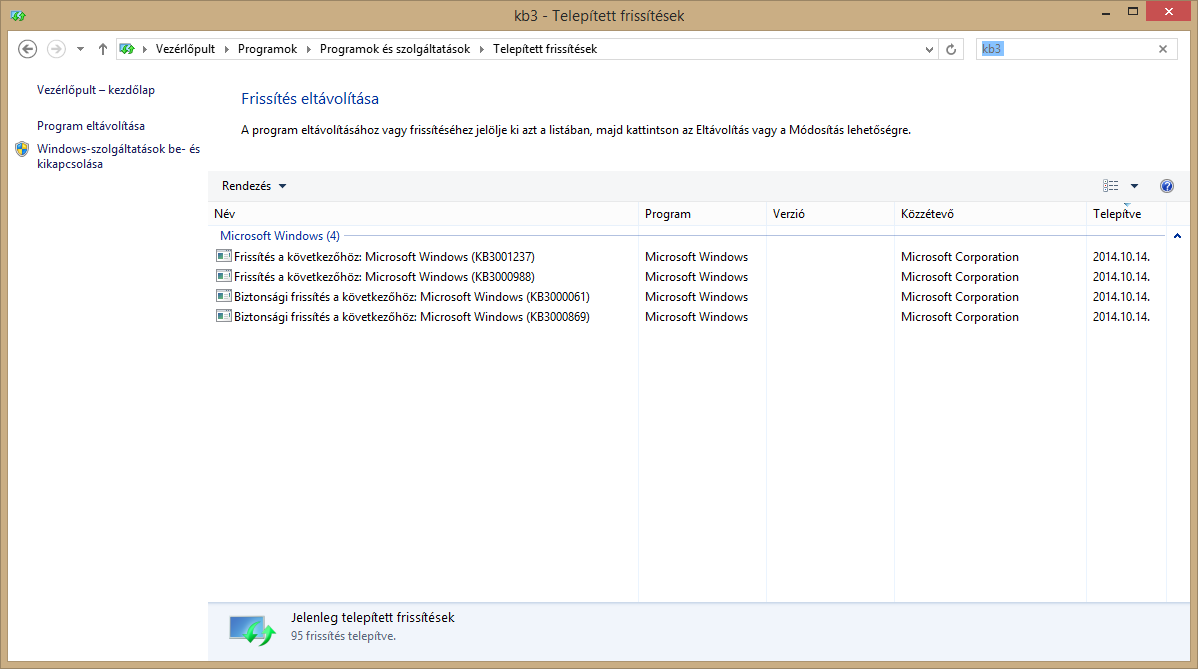The image size is (1198, 669).
Task: Go up one level with Up arrow
Action: 102,49
